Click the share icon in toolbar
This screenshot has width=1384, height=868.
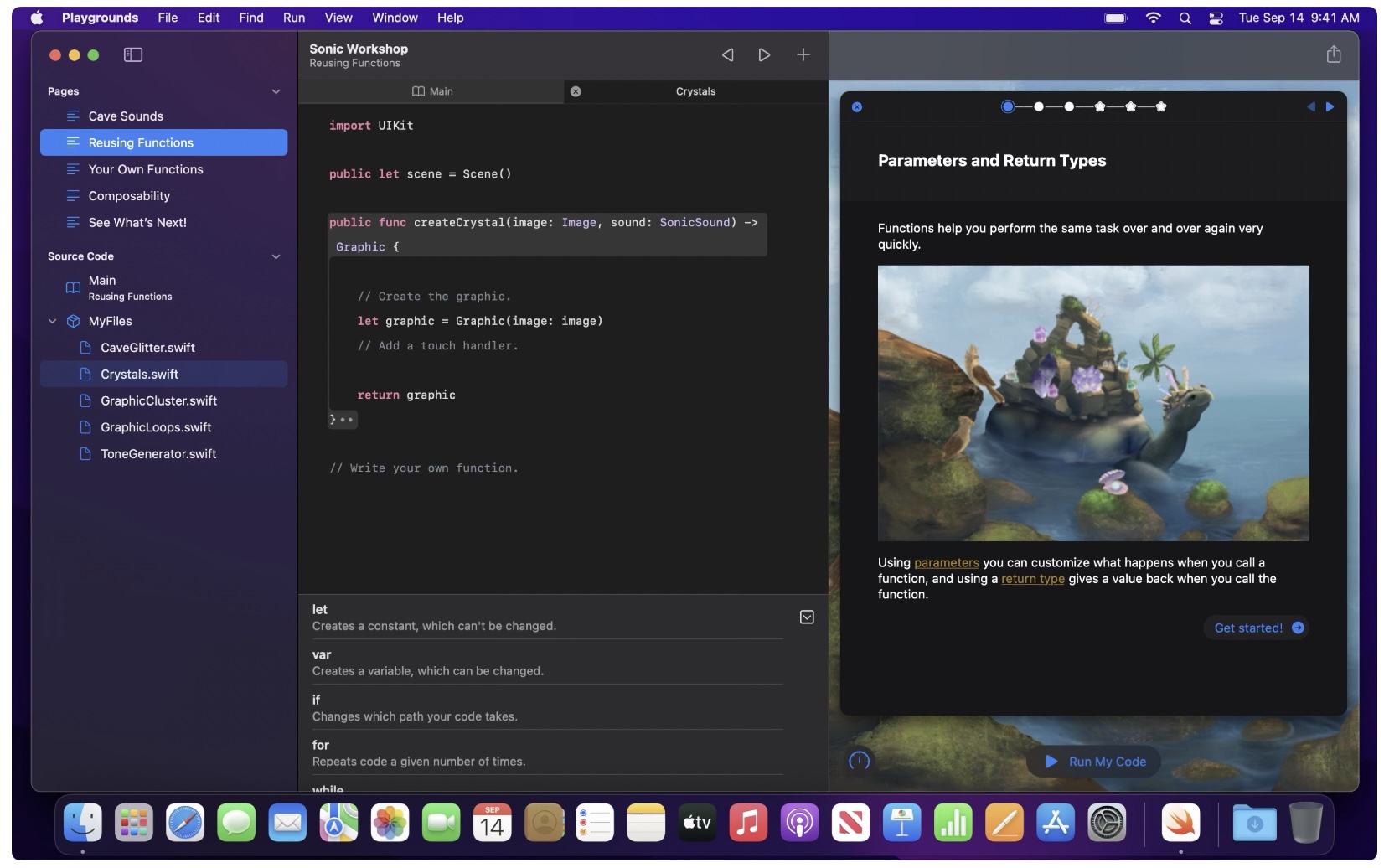1333,54
